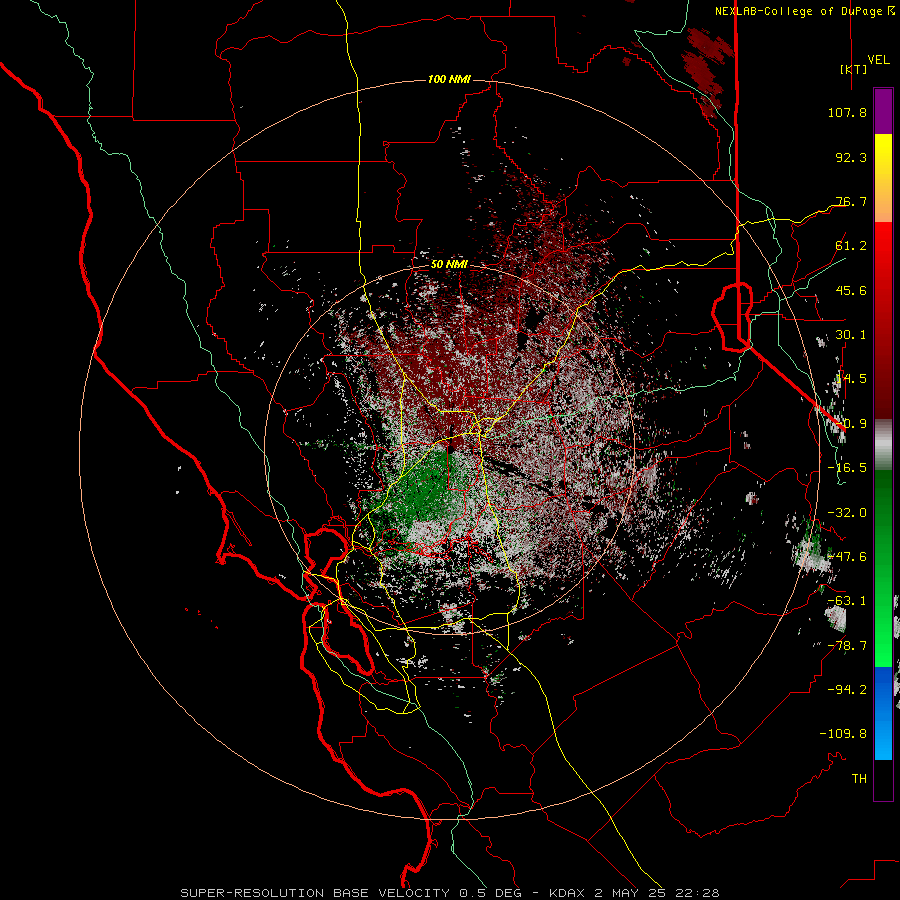Pick the purple segment of the velocity color bar

883,111
